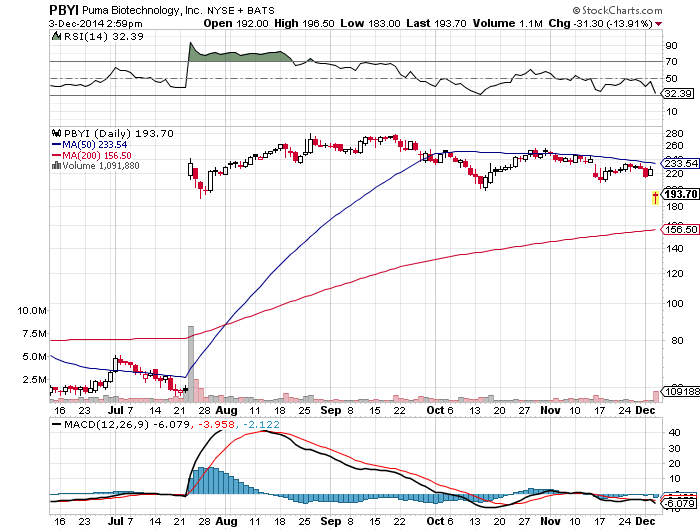Viewport: 700px width, 530px height.
Task: Click the green overbought RSI shaded area
Action: tap(239, 56)
